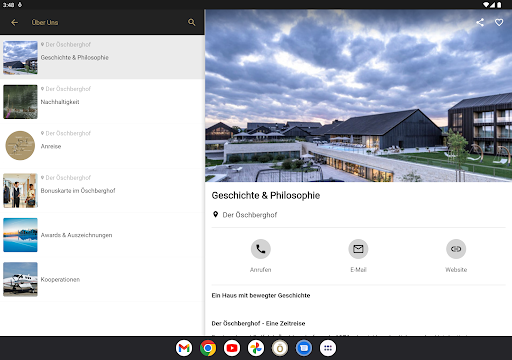Tap the Kooperationen airplane thumbnail
The width and height of the screenshot is (512, 360).
click(x=20, y=279)
